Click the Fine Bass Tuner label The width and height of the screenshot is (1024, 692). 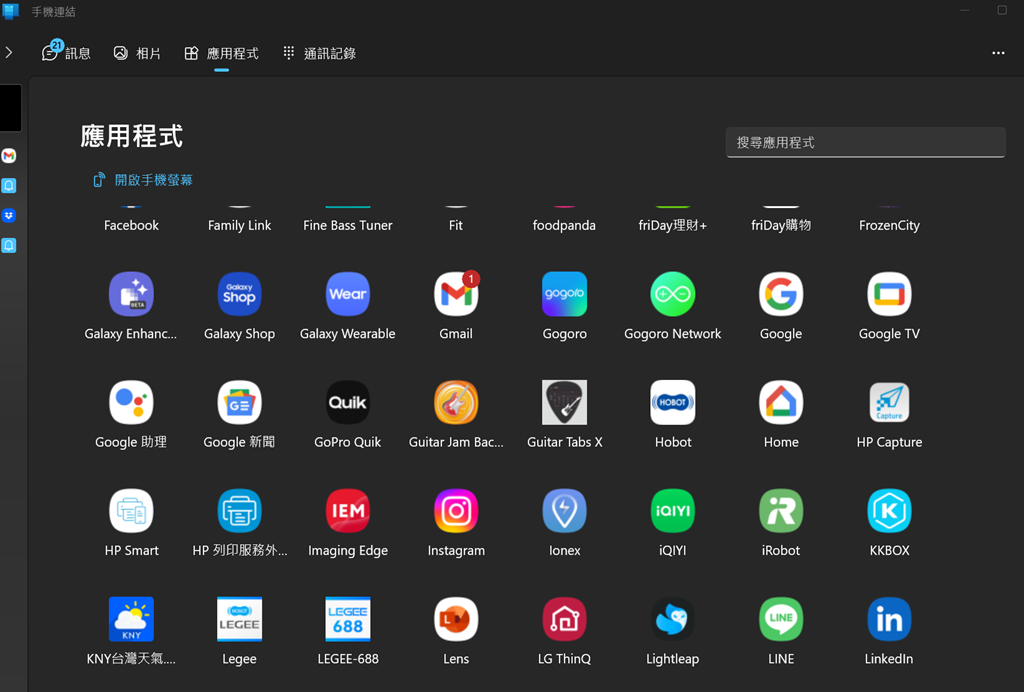coord(347,225)
